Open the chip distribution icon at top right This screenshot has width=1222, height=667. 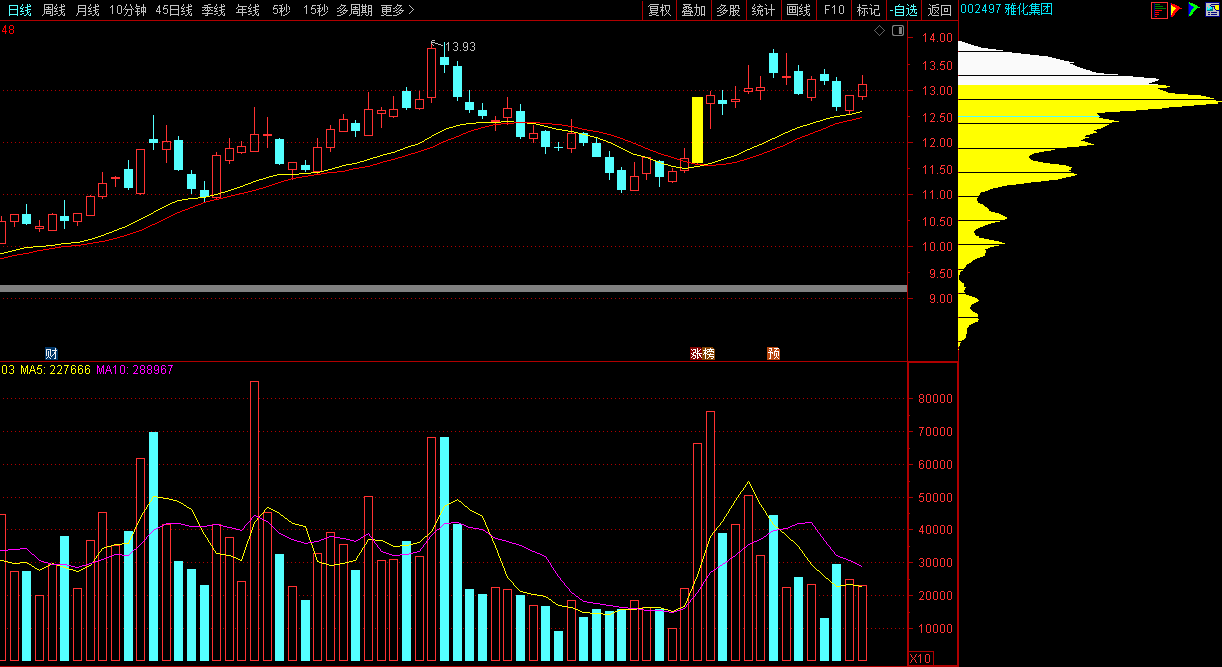1159,10
